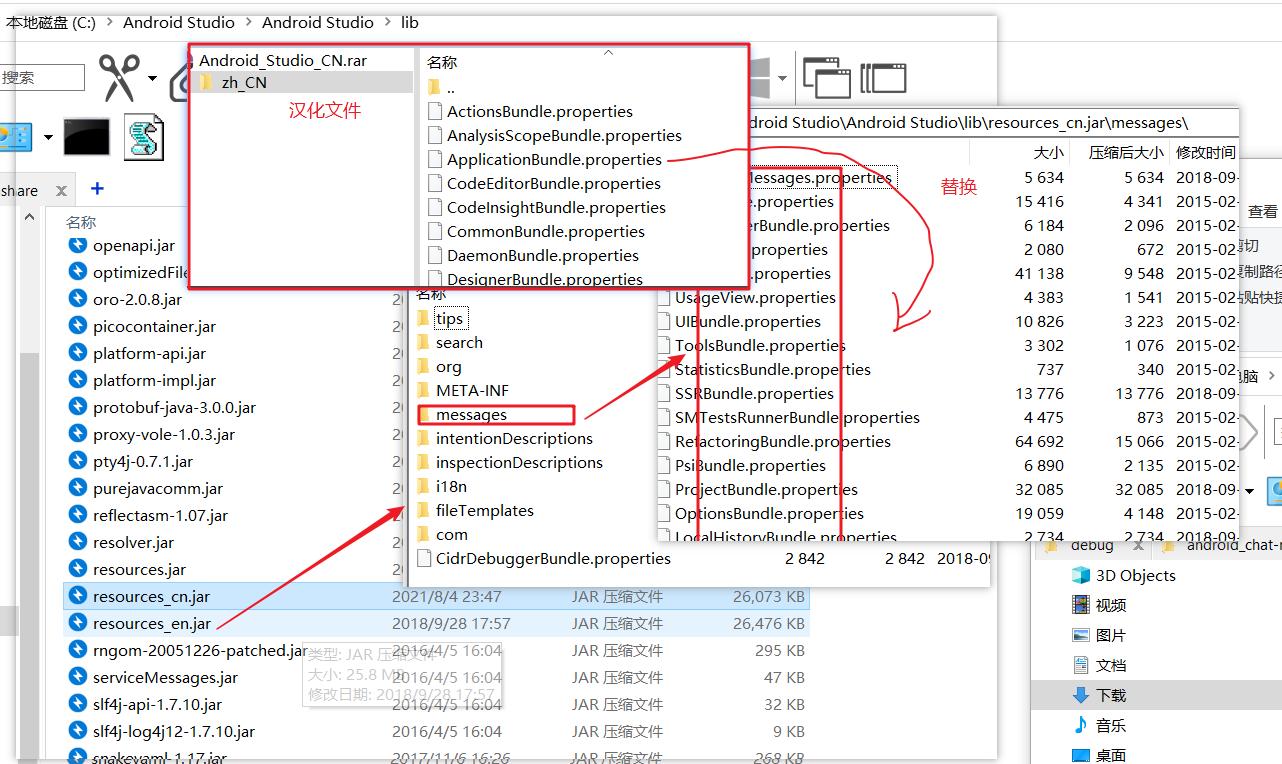Click the archive path address field
The image size is (1282, 764).
pyautogui.click(x=994, y=122)
